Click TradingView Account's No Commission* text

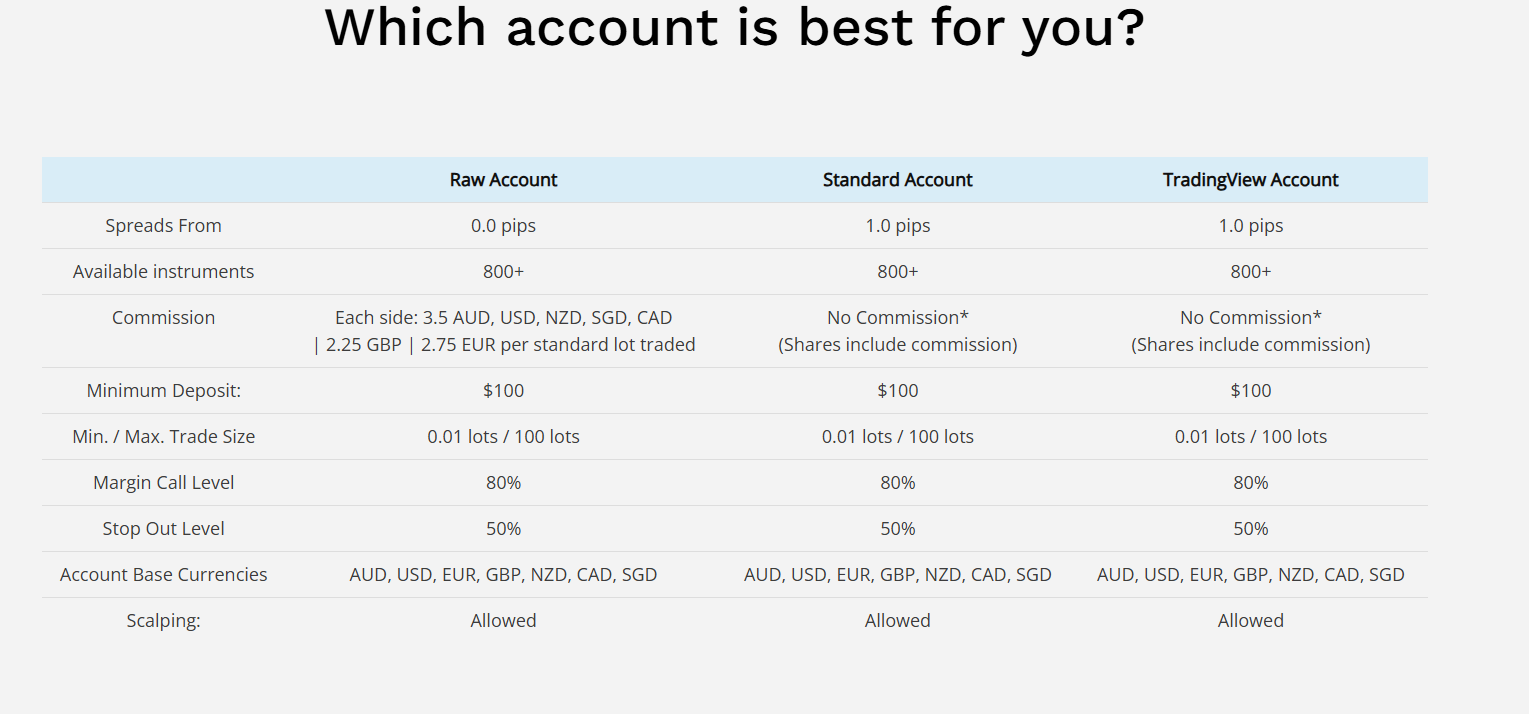tap(1250, 318)
